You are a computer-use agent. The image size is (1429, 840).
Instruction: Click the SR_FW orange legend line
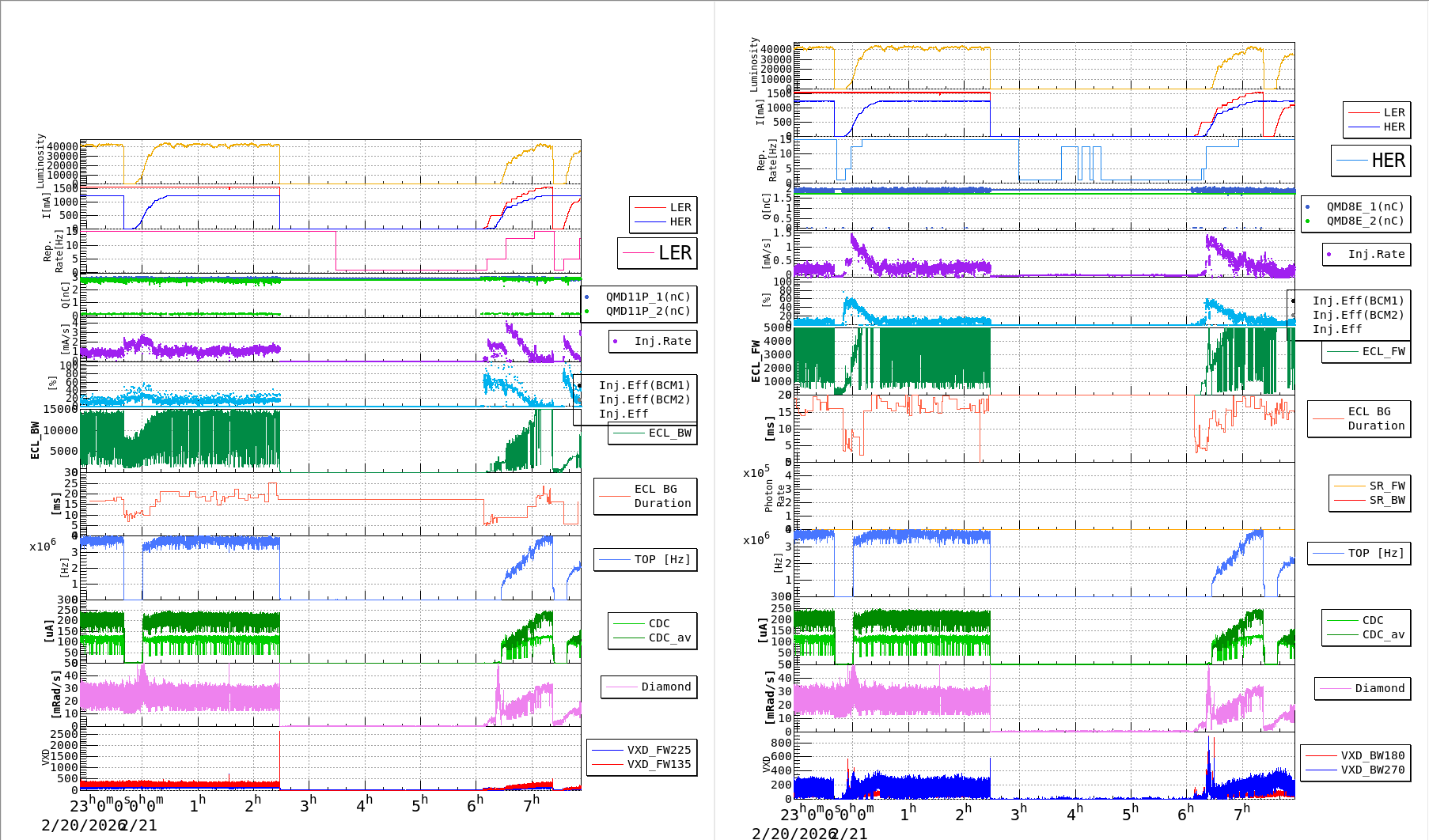1349,486
